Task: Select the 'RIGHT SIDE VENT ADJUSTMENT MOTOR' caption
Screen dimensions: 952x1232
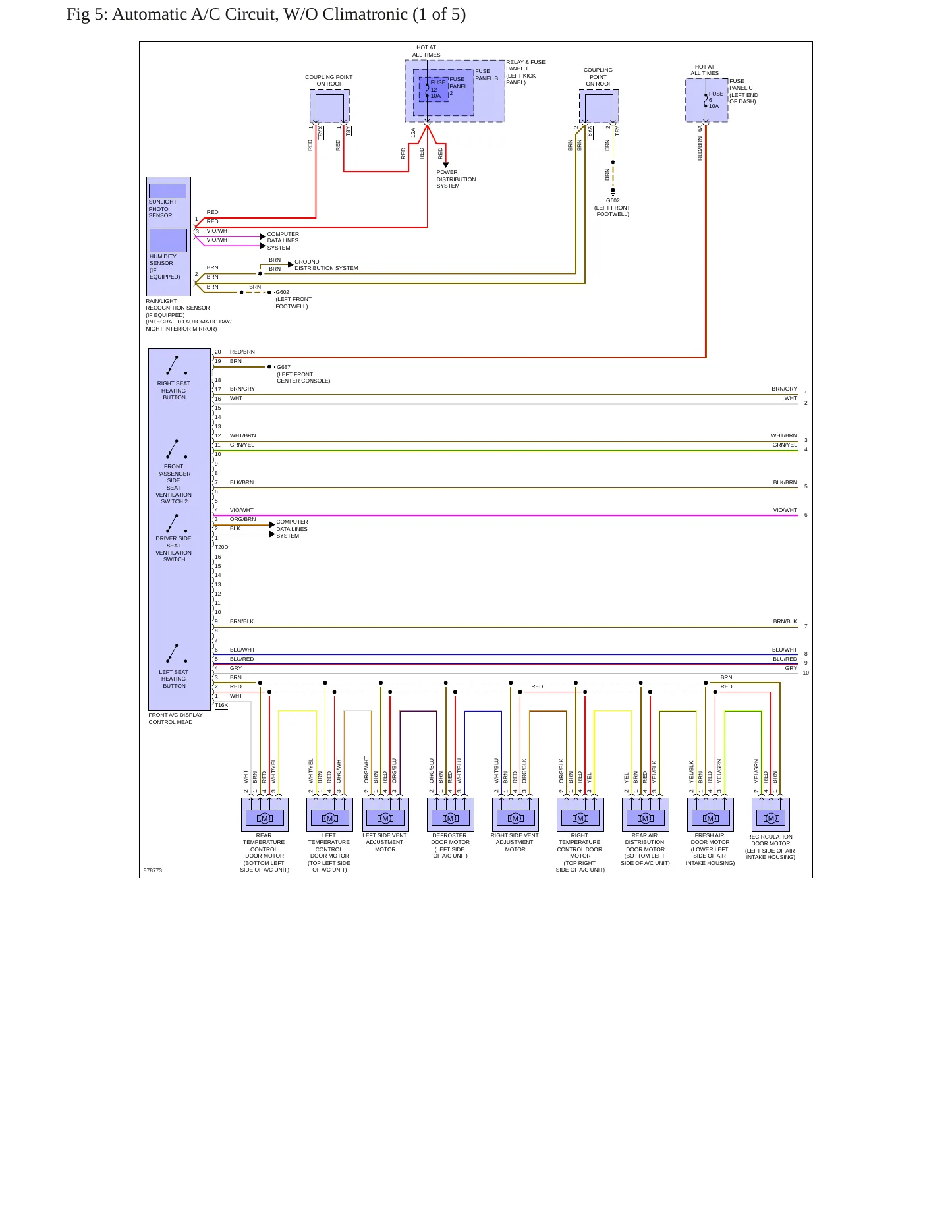Action: 515,843
